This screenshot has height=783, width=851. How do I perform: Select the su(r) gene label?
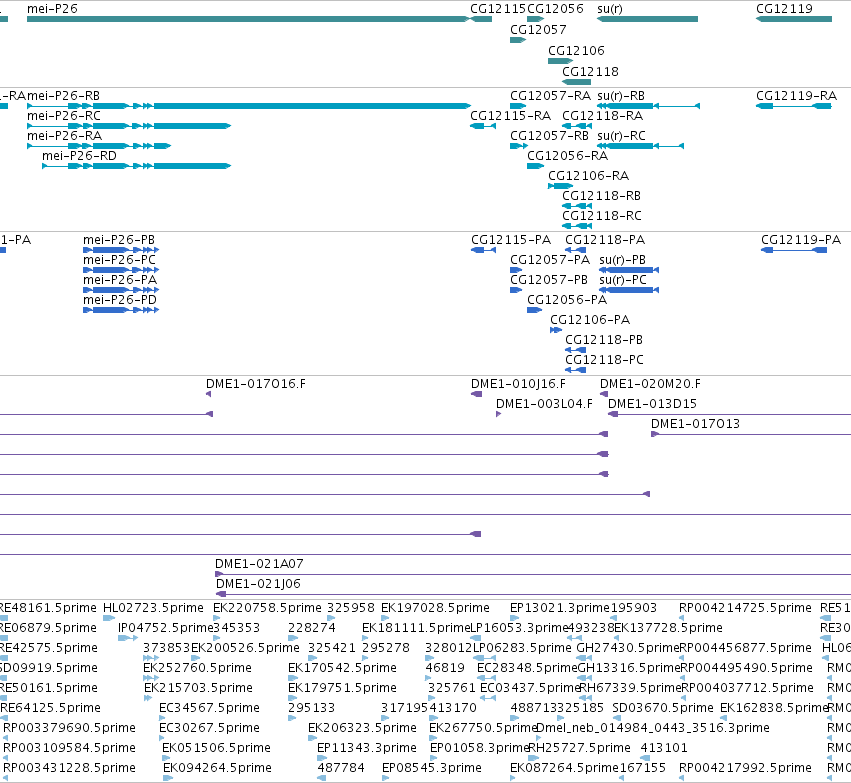coord(609,9)
